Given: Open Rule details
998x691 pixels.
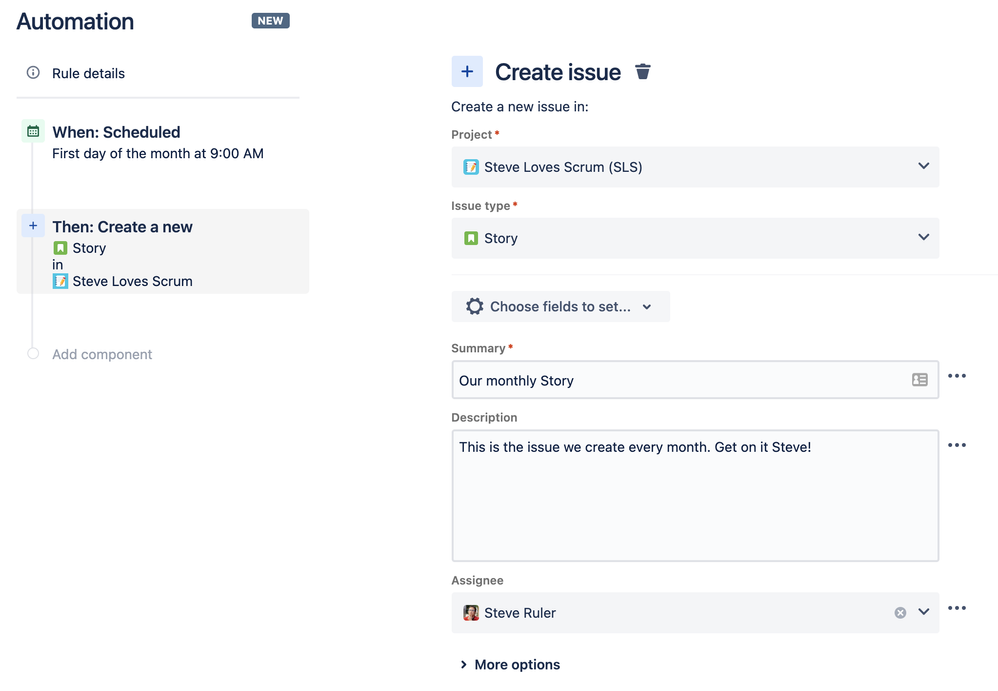Looking at the screenshot, I should tap(88, 73).
